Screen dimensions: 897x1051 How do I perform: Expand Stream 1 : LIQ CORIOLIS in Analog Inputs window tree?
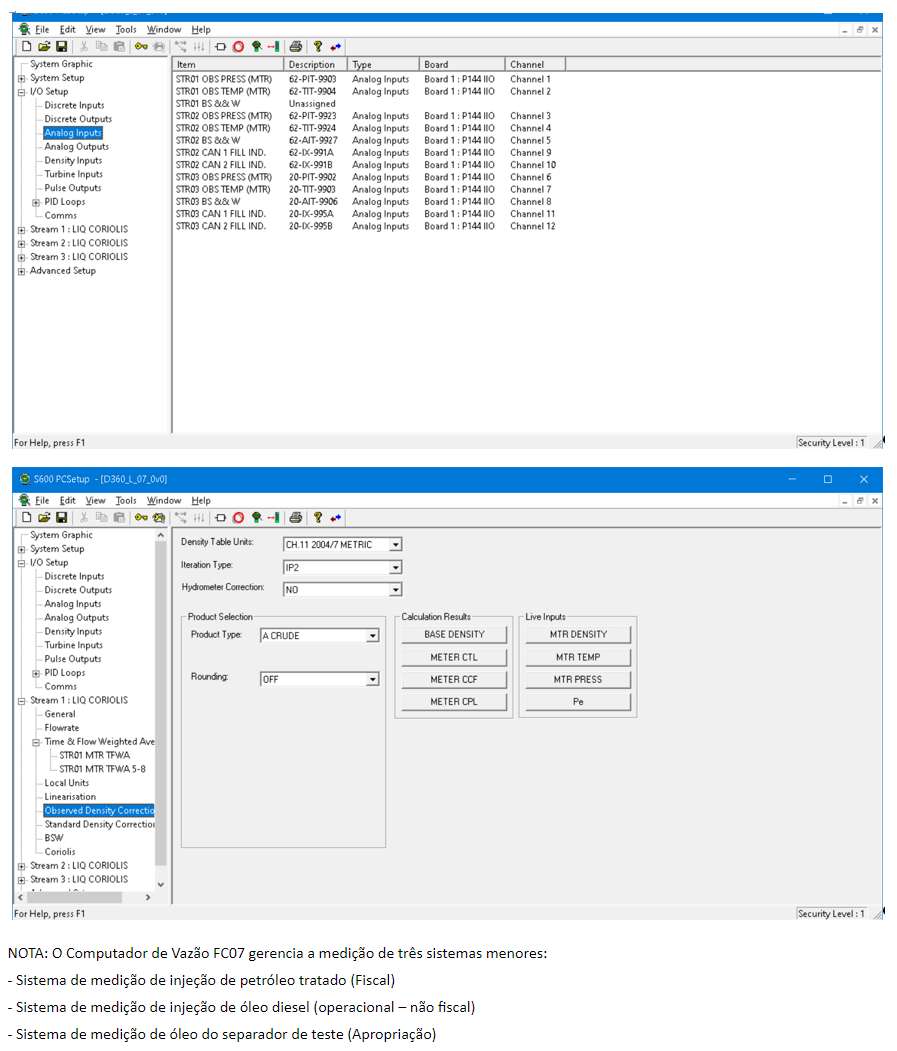21,230
